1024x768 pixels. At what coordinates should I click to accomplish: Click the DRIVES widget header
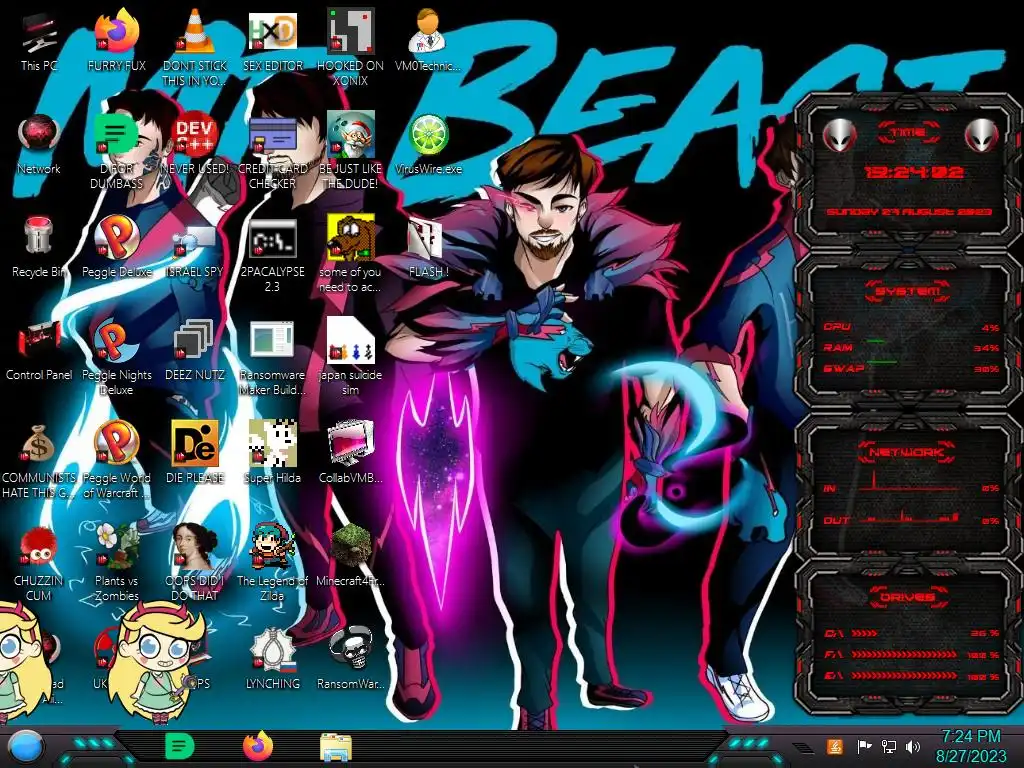[907, 597]
